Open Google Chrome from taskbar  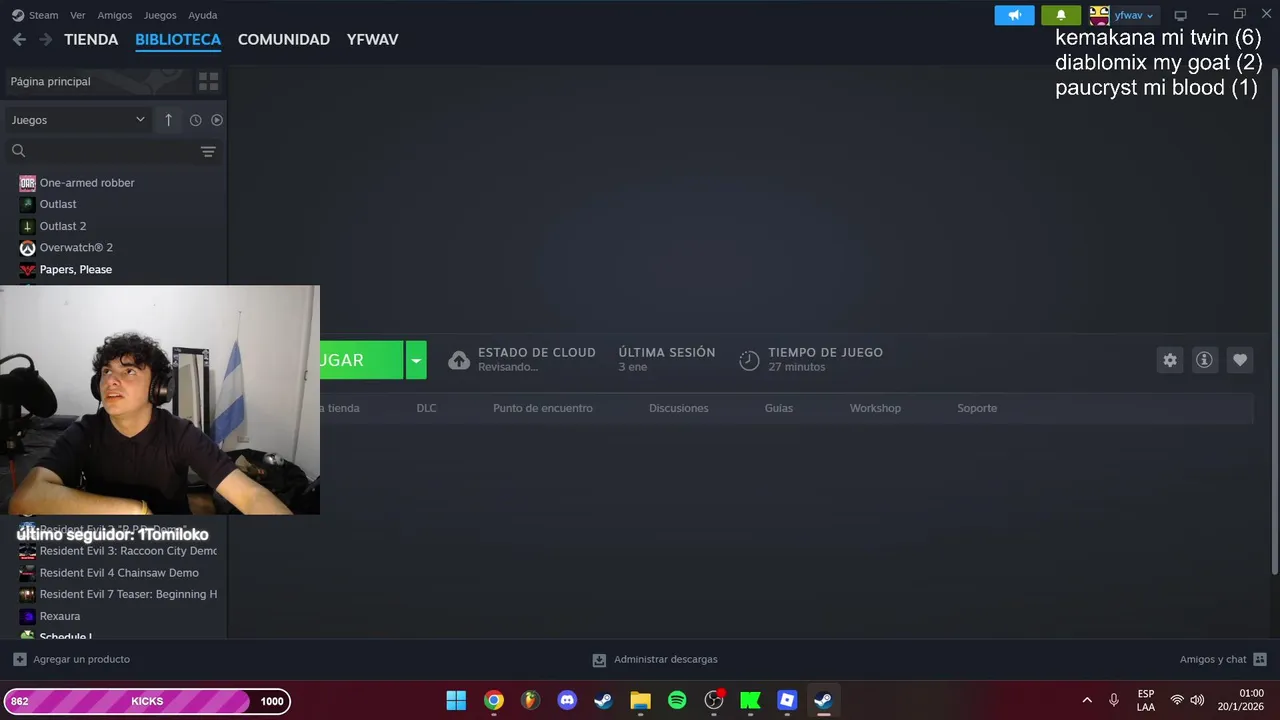[x=494, y=700]
